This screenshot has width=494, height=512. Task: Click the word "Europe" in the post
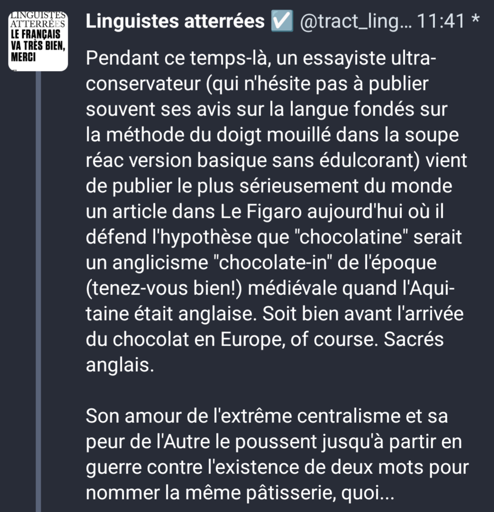[253, 340]
